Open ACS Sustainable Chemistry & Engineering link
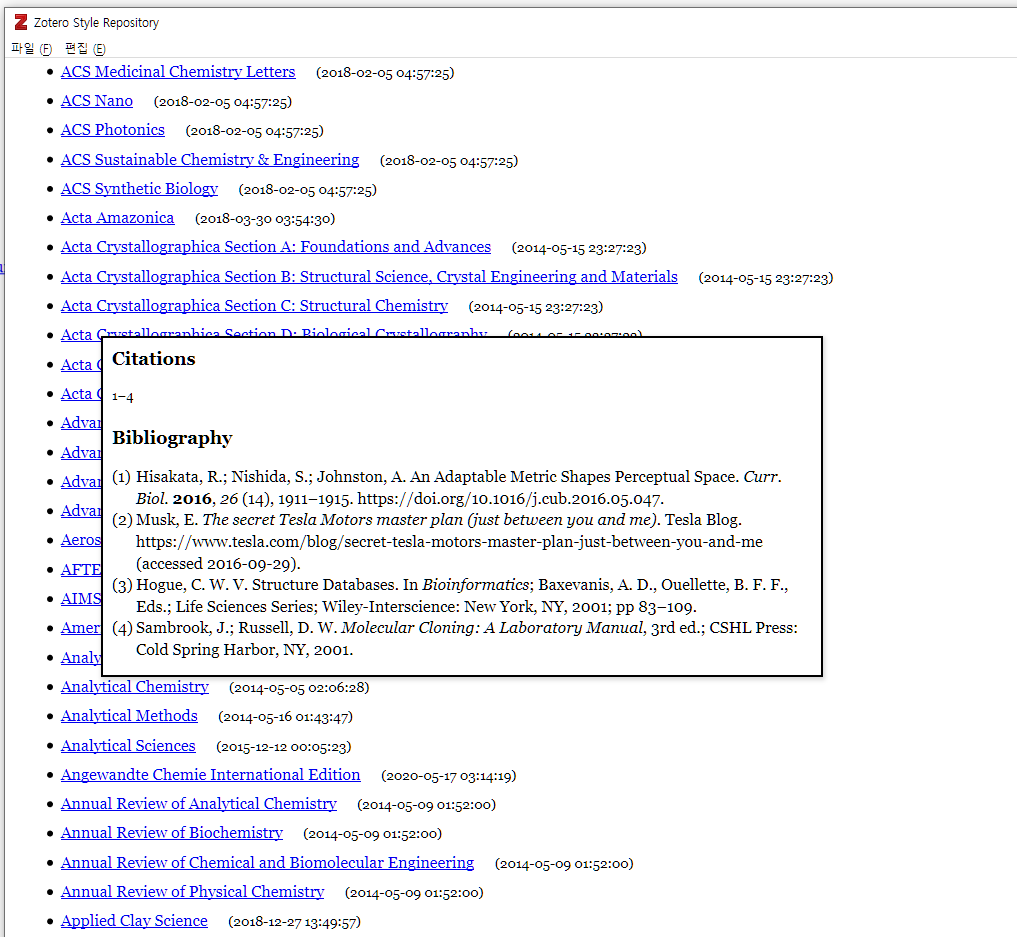This screenshot has width=1017, height=937. tap(209, 160)
